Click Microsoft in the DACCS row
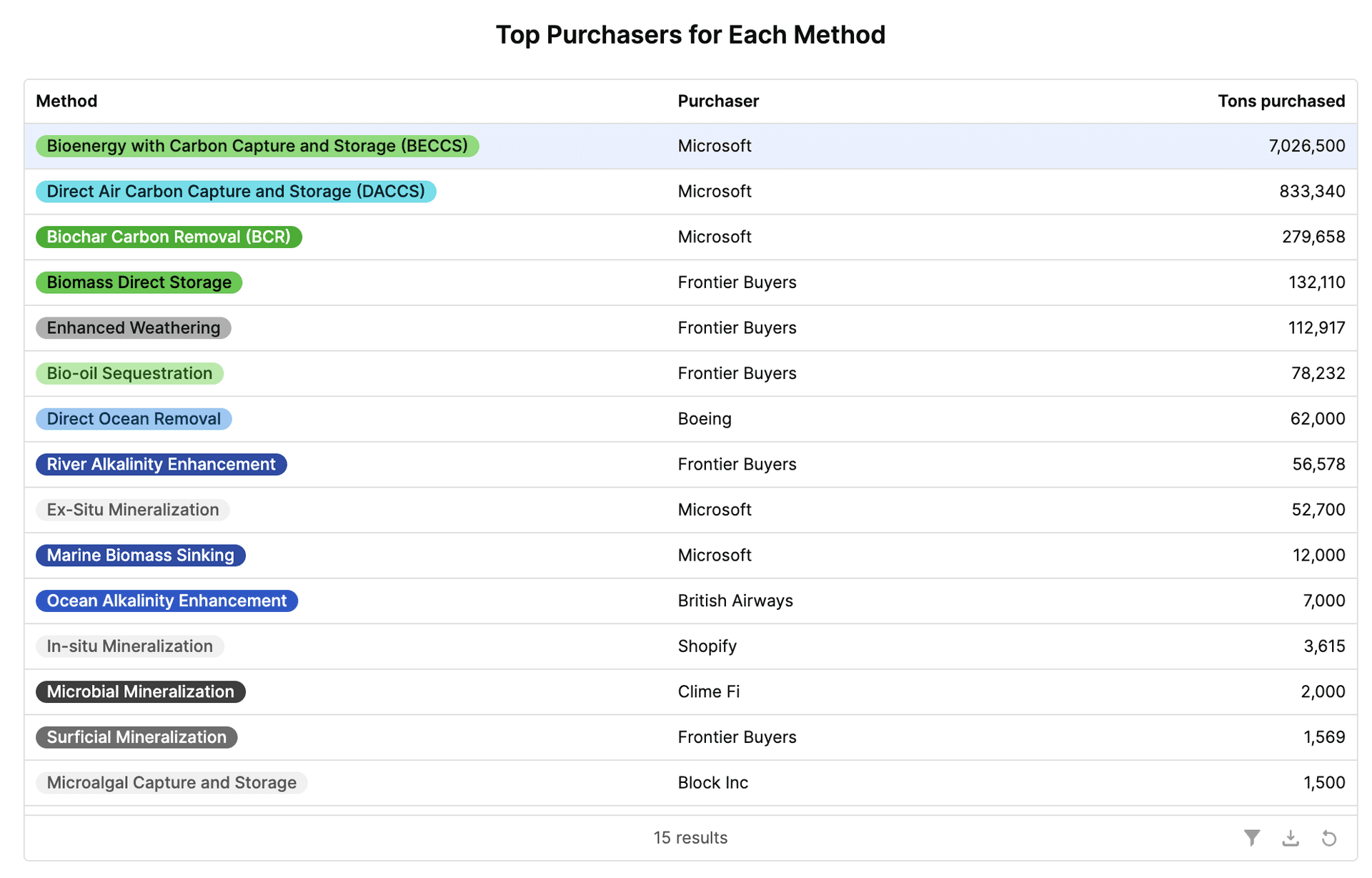This screenshot has height=878, width=1372. click(715, 192)
